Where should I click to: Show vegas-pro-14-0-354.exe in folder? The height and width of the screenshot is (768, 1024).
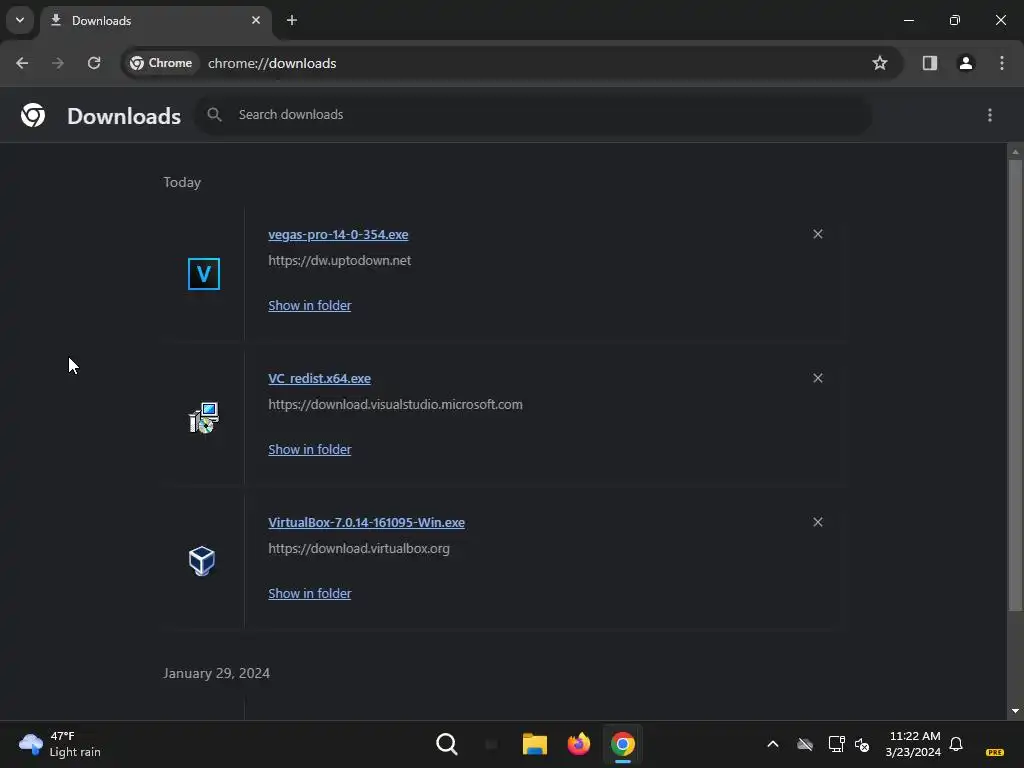310,306
